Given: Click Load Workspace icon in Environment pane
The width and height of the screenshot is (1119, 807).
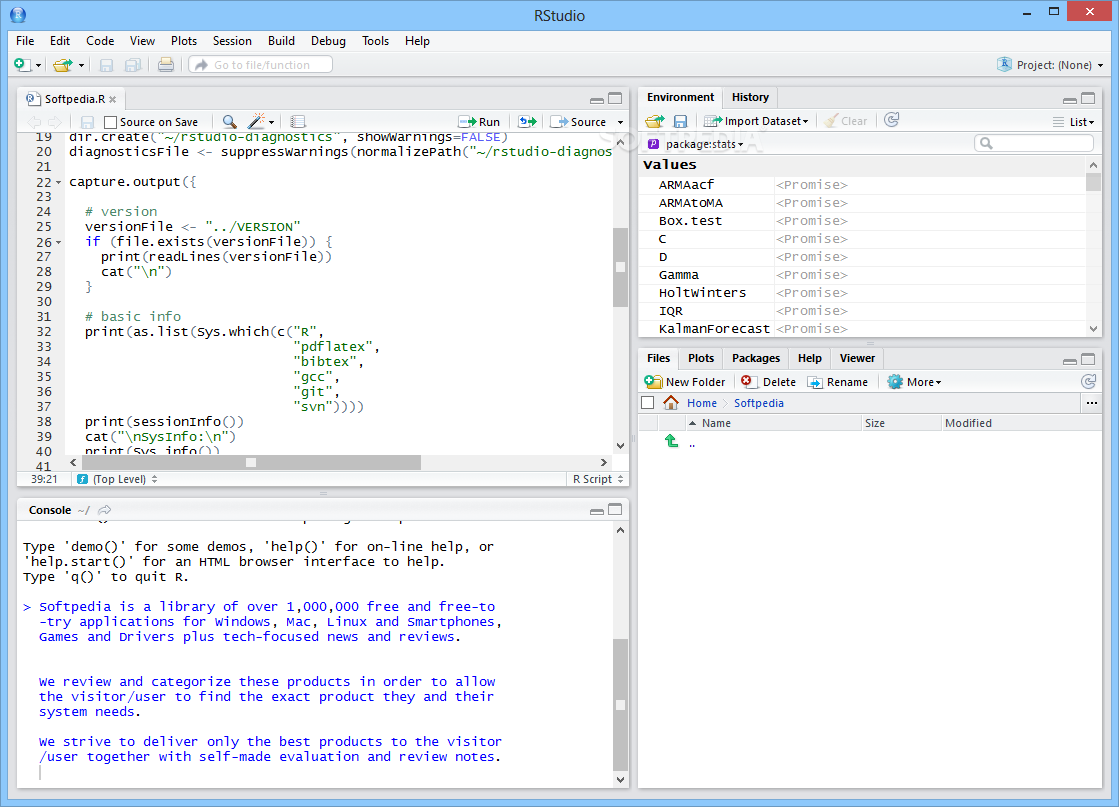Looking at the screenshot, I should tap(654, 121).
